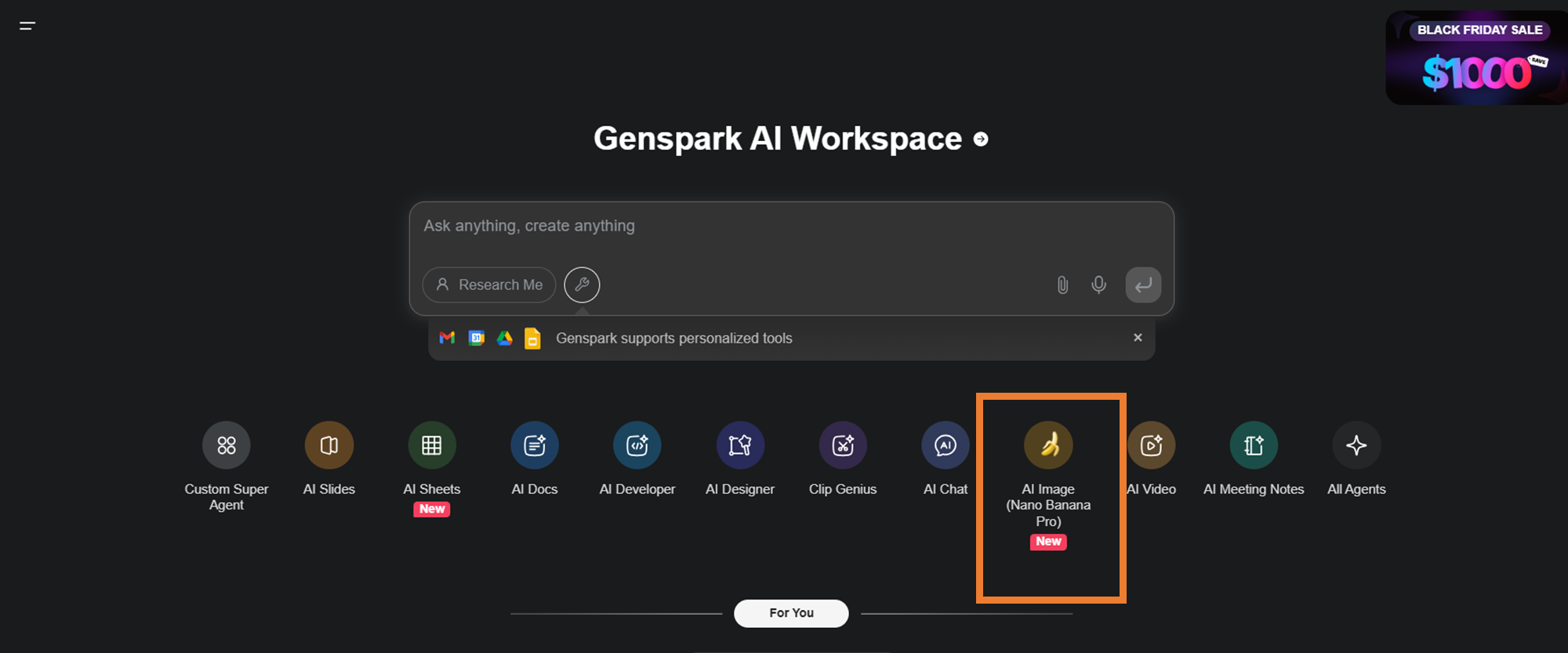Open the AI Sheets tool
Screen dimensions: 1568x653
point(432,445)
